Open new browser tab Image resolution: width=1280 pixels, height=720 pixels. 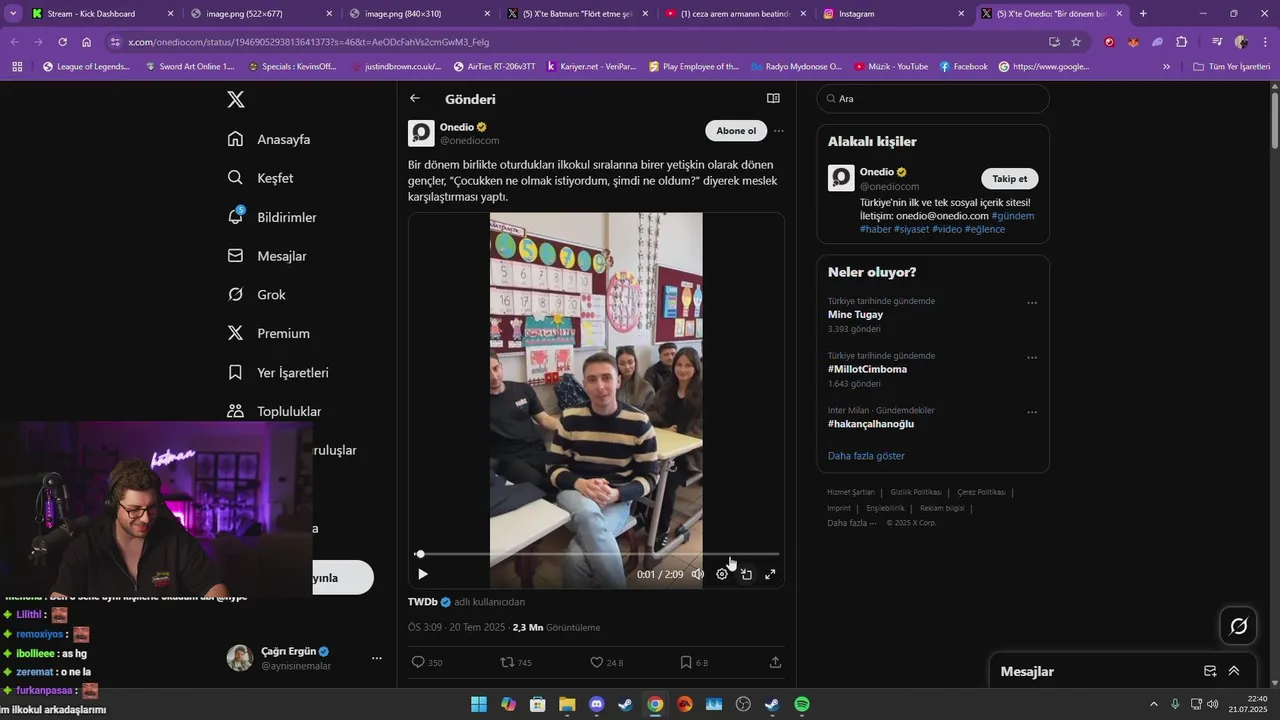point(1143,14)
